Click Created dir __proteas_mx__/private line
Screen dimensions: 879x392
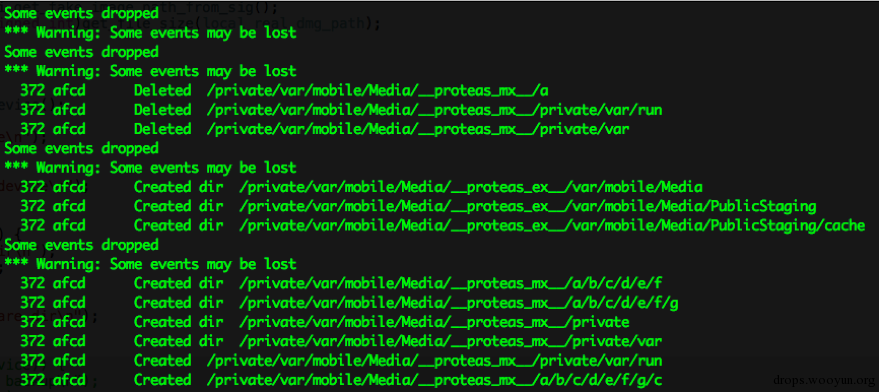click(325, 322)
